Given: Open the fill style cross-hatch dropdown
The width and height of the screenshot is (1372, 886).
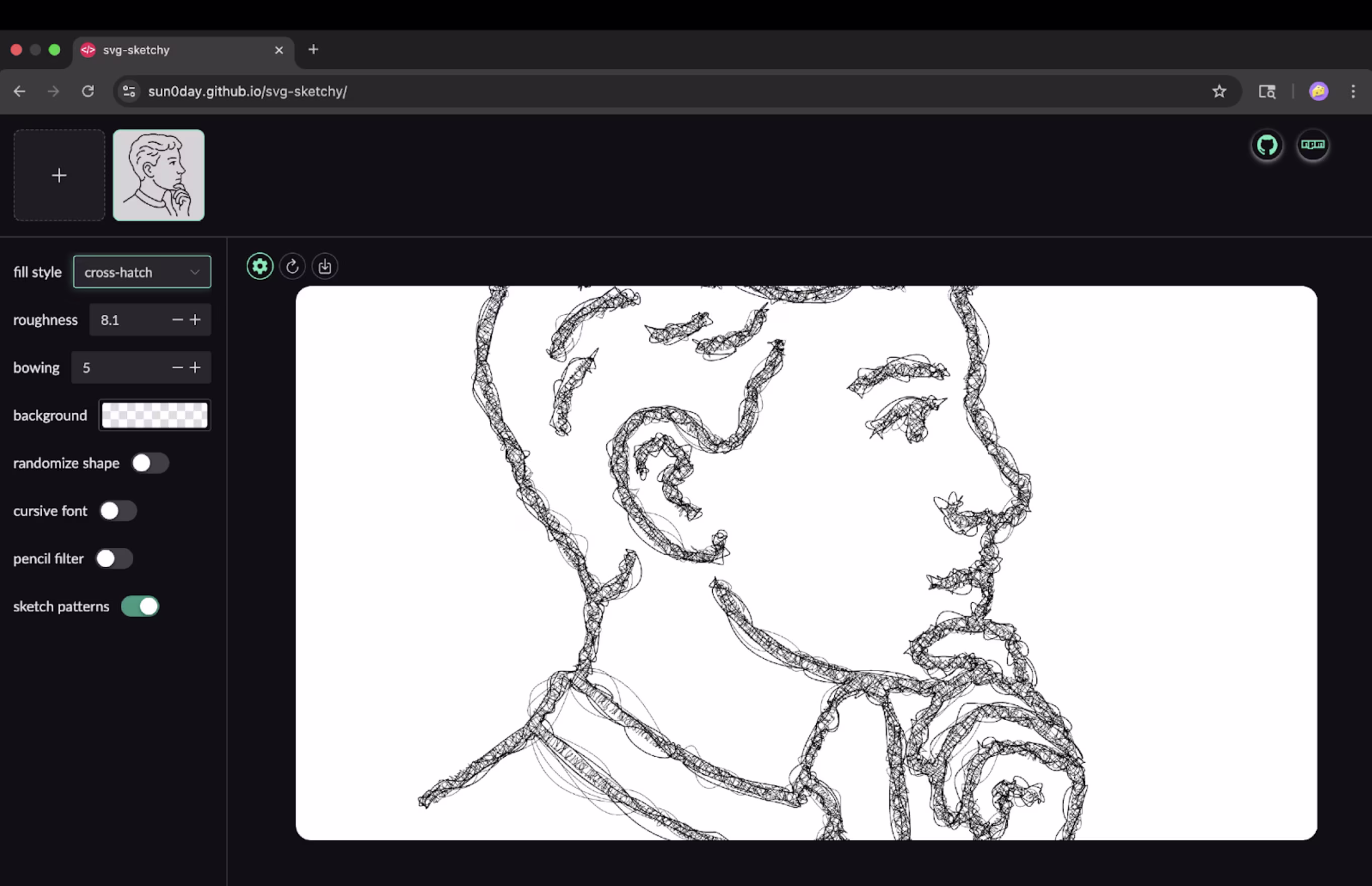Looking at the screenshot, I should click(142, 272).
